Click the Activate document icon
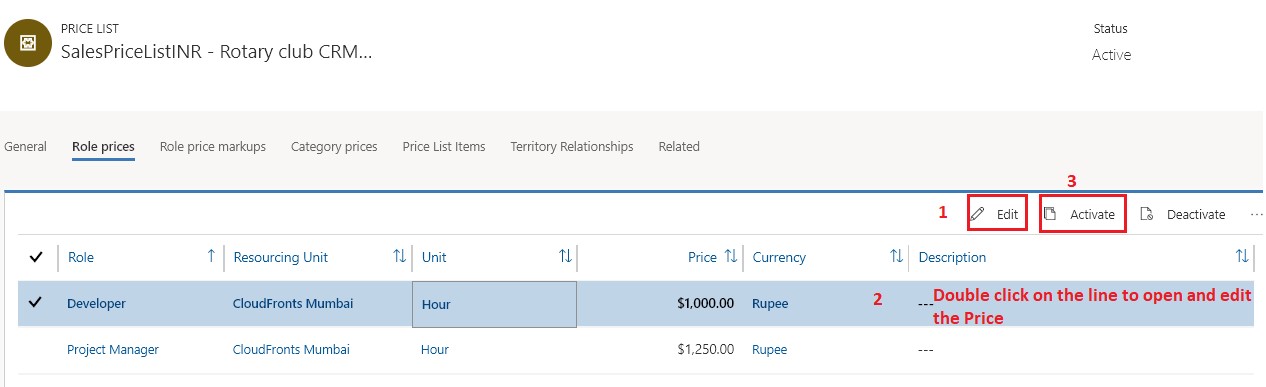 pos(1050,214)
